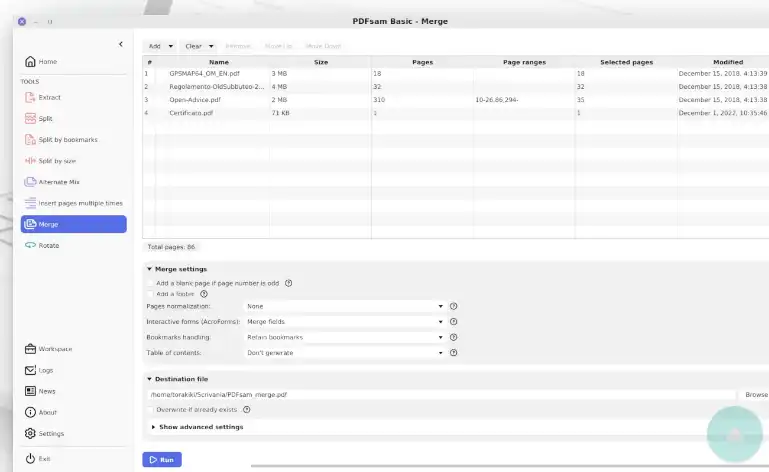Edit page range 10-26,86,294-
Image resolution: width=769 pixels, height=472 pixels.
tap(524, 100)
